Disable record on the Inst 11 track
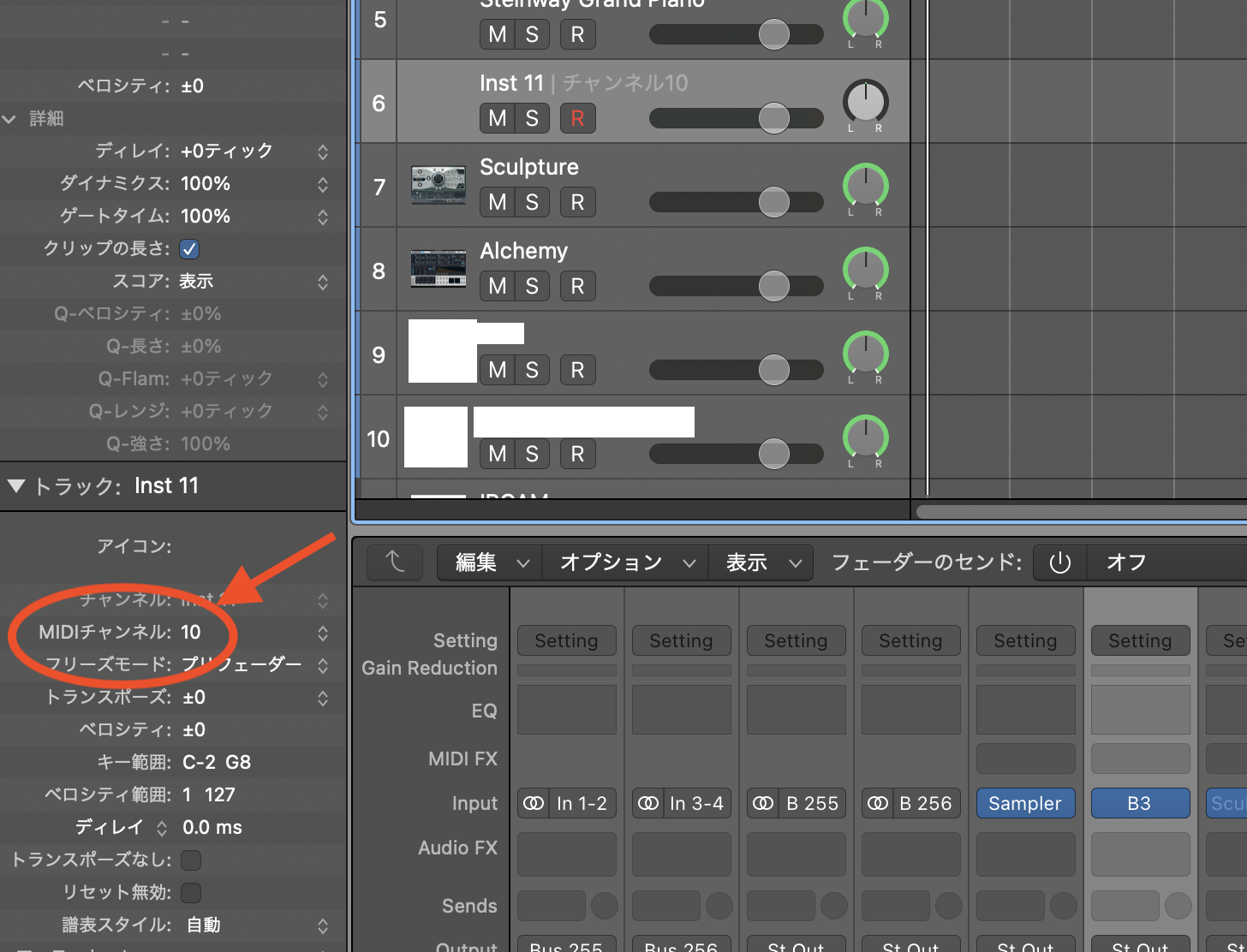This screenshot has height=952, width=1247. [x=577, y=118]
